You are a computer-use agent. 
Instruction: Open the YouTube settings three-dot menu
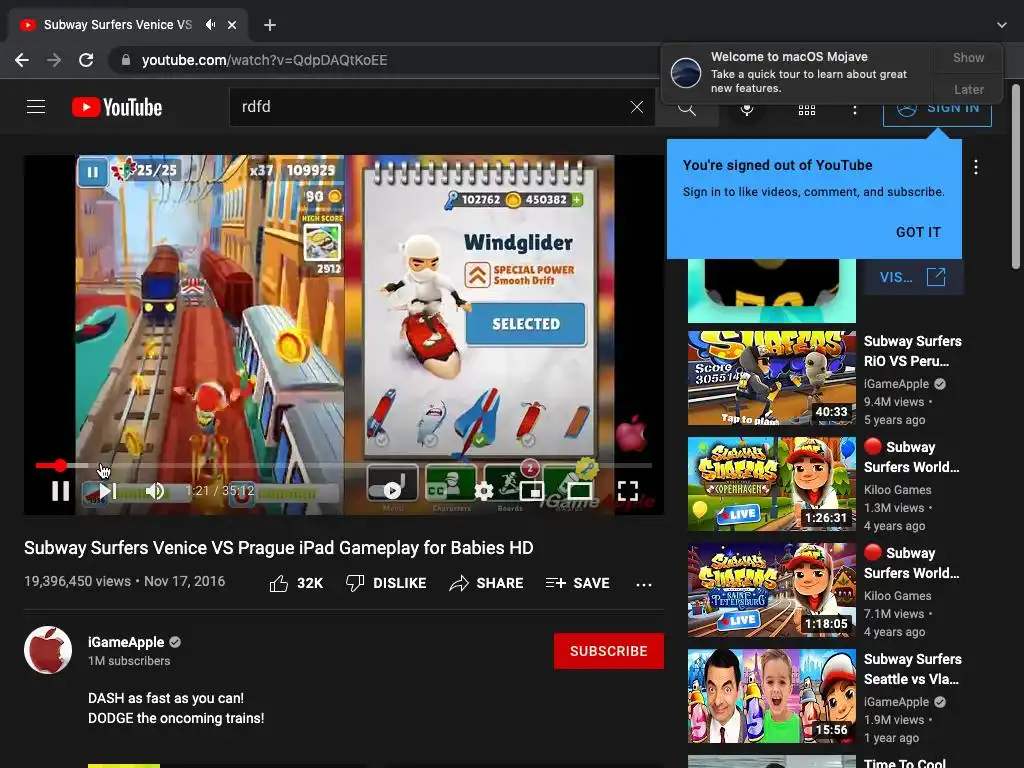coord(854,110)
